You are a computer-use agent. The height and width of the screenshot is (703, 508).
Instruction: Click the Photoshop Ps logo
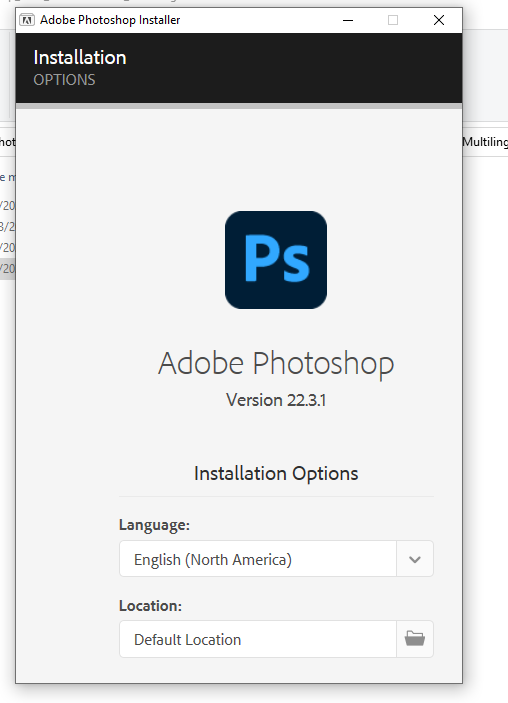[x=276, y=260]
